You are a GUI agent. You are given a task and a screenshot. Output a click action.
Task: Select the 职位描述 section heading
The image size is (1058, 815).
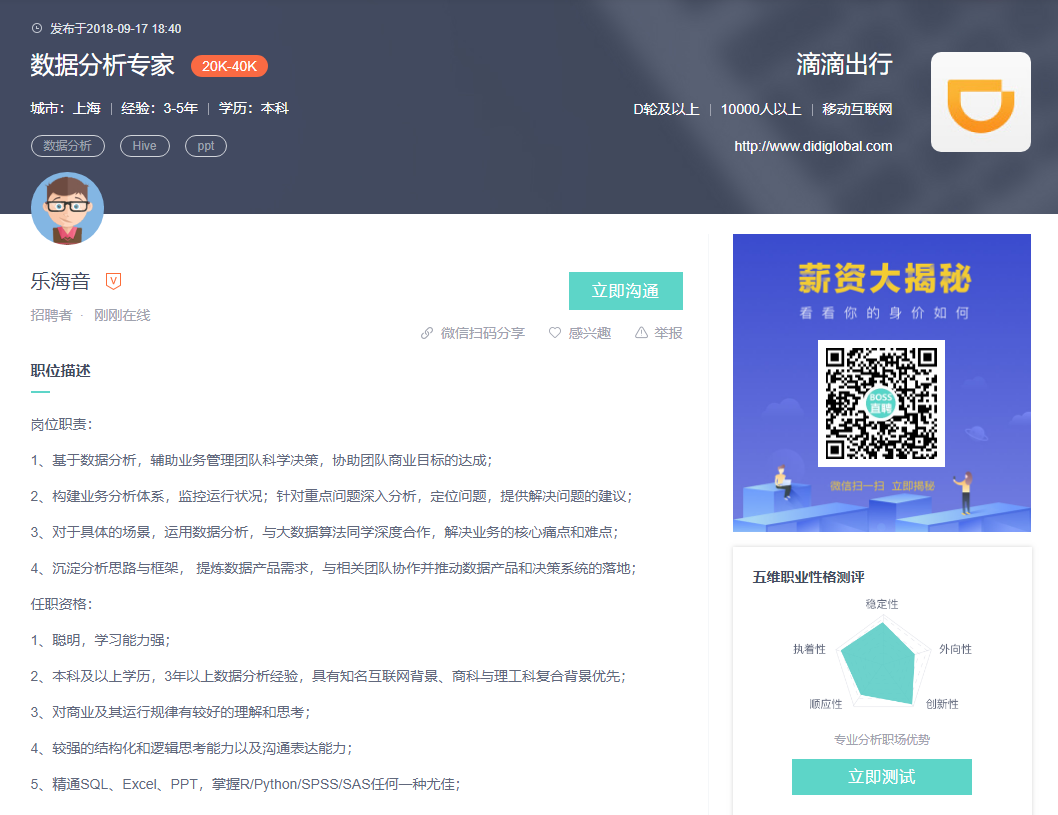pos(61,370)
